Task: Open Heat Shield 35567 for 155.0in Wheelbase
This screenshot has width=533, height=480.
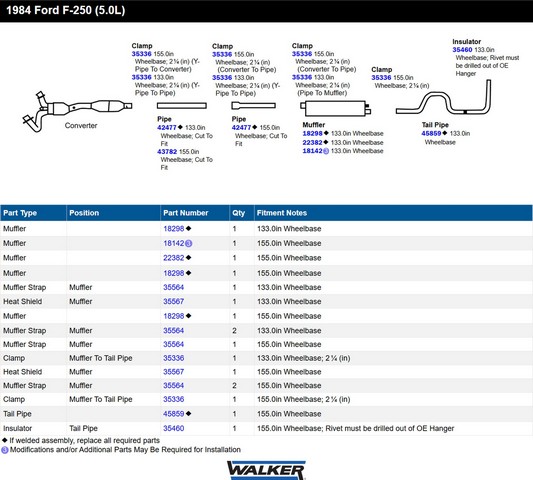Action: (174, 372)
